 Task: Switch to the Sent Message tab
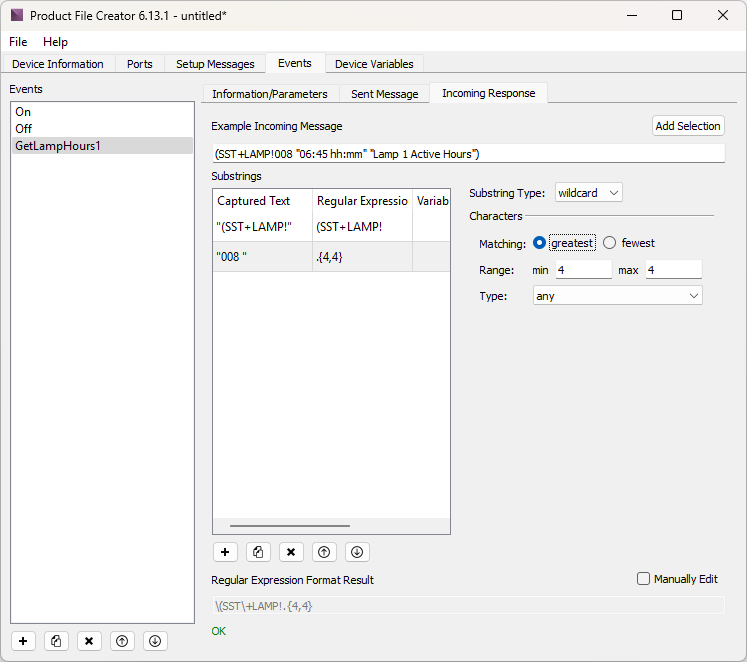point(384,94)
